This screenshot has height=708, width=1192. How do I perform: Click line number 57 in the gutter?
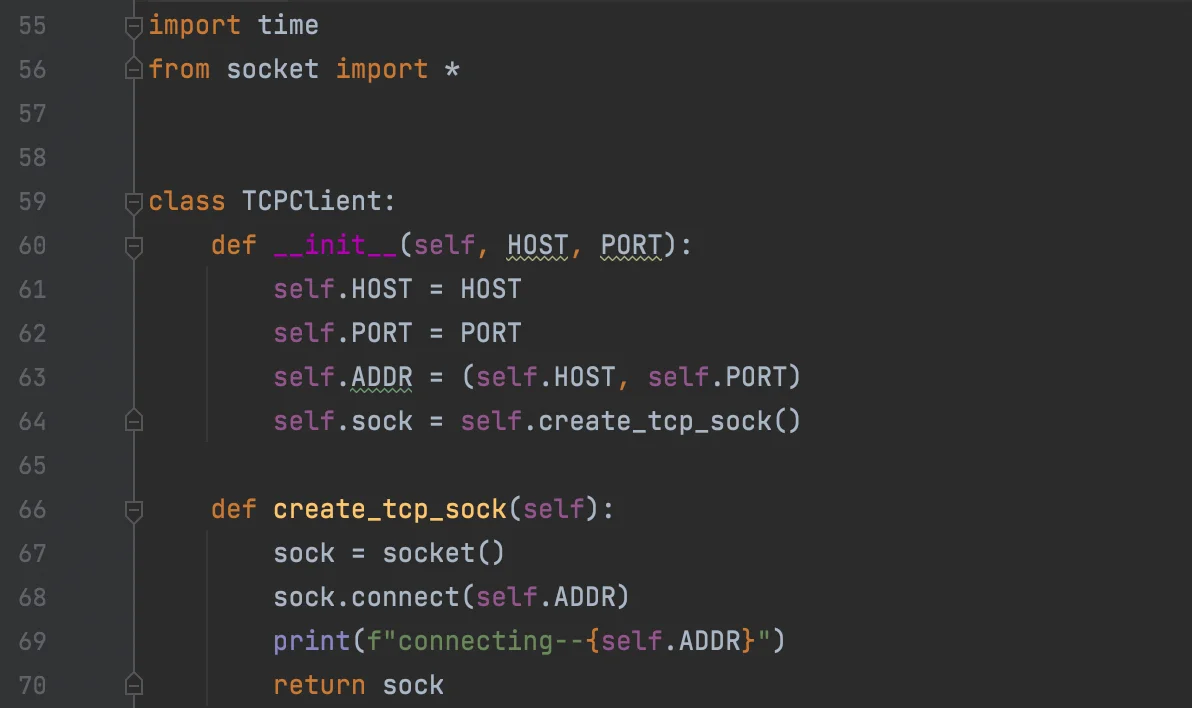point(32,114)
